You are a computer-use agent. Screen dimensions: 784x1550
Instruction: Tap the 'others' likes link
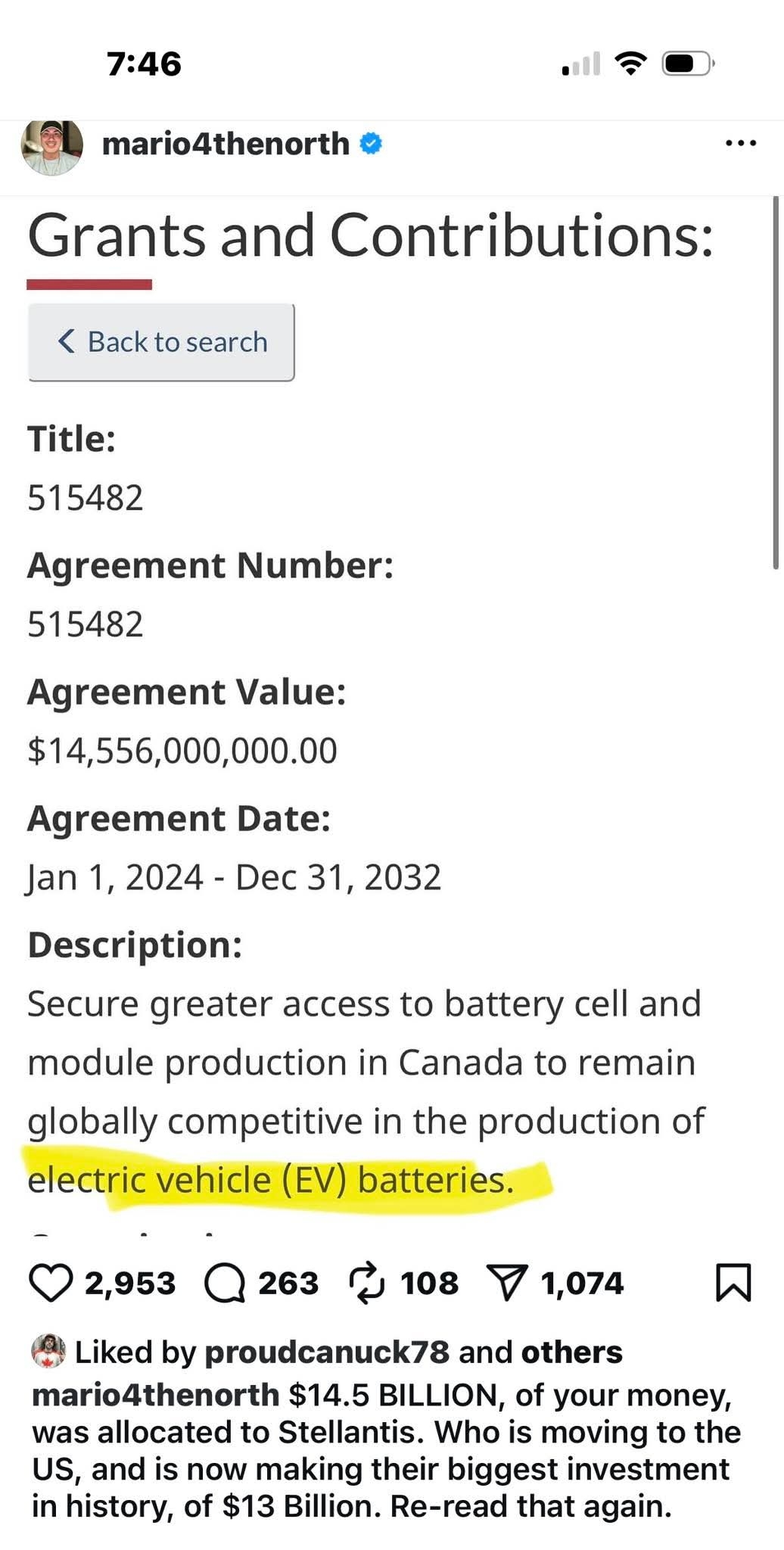pos(571,1352)
